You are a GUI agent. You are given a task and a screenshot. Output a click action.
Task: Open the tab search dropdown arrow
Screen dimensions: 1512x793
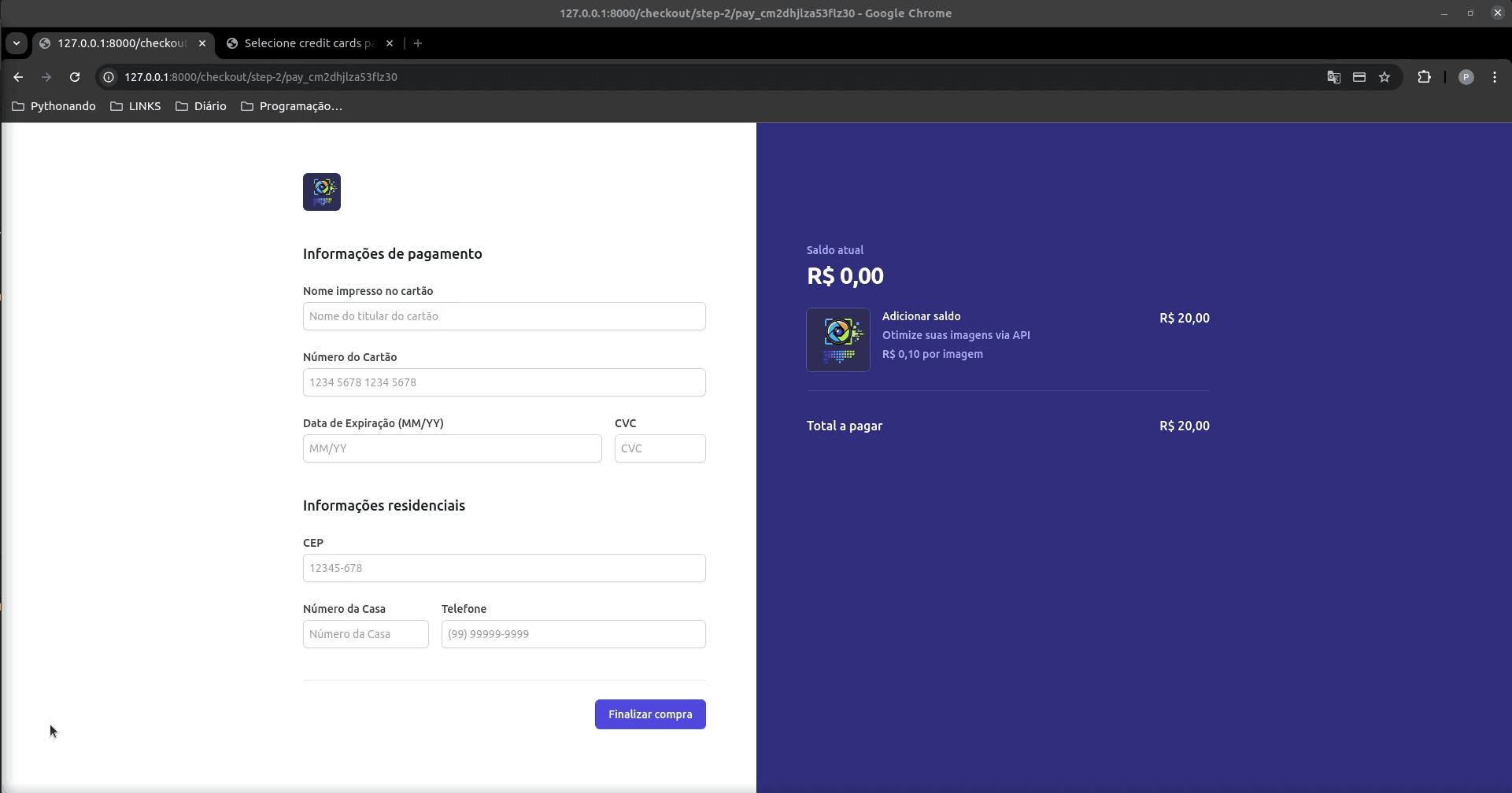pyautogui.click(x=17, y=43)
